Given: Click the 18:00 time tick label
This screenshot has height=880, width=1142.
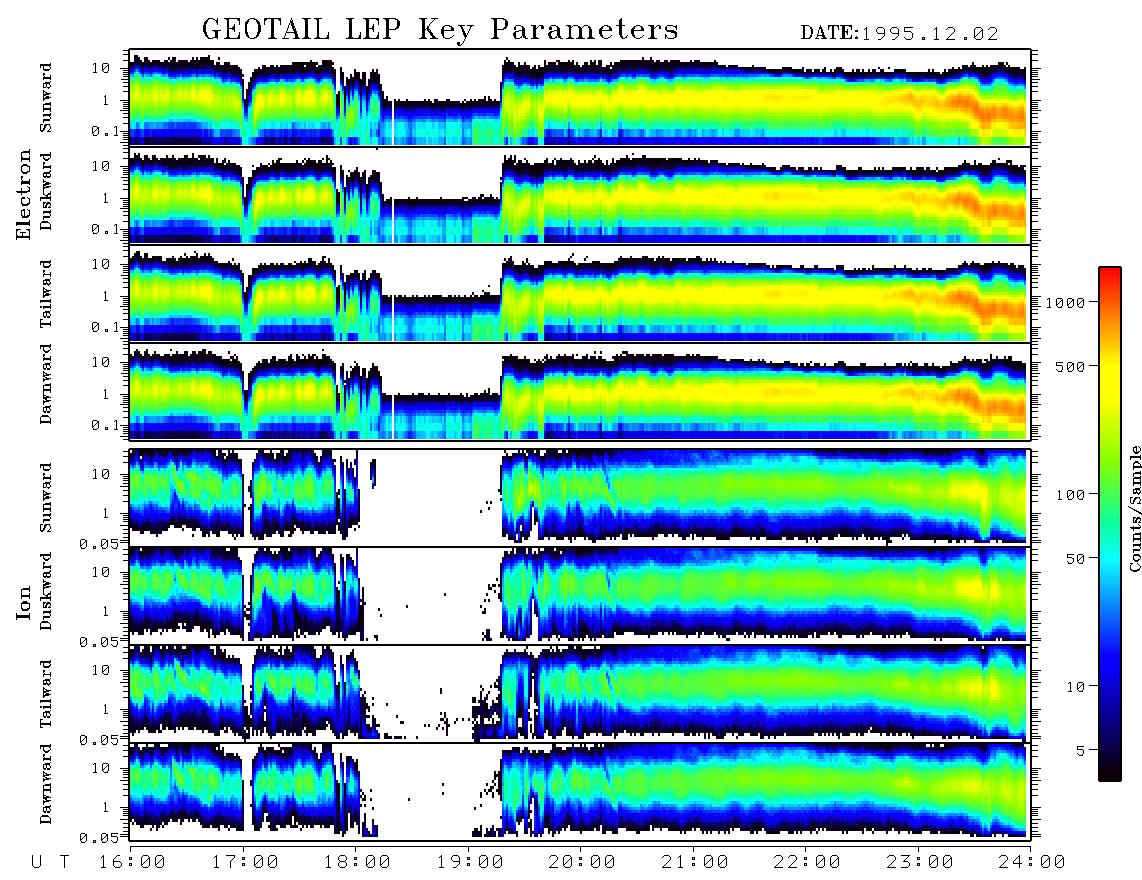Looking at the screenshot, I should pos(357,862).
